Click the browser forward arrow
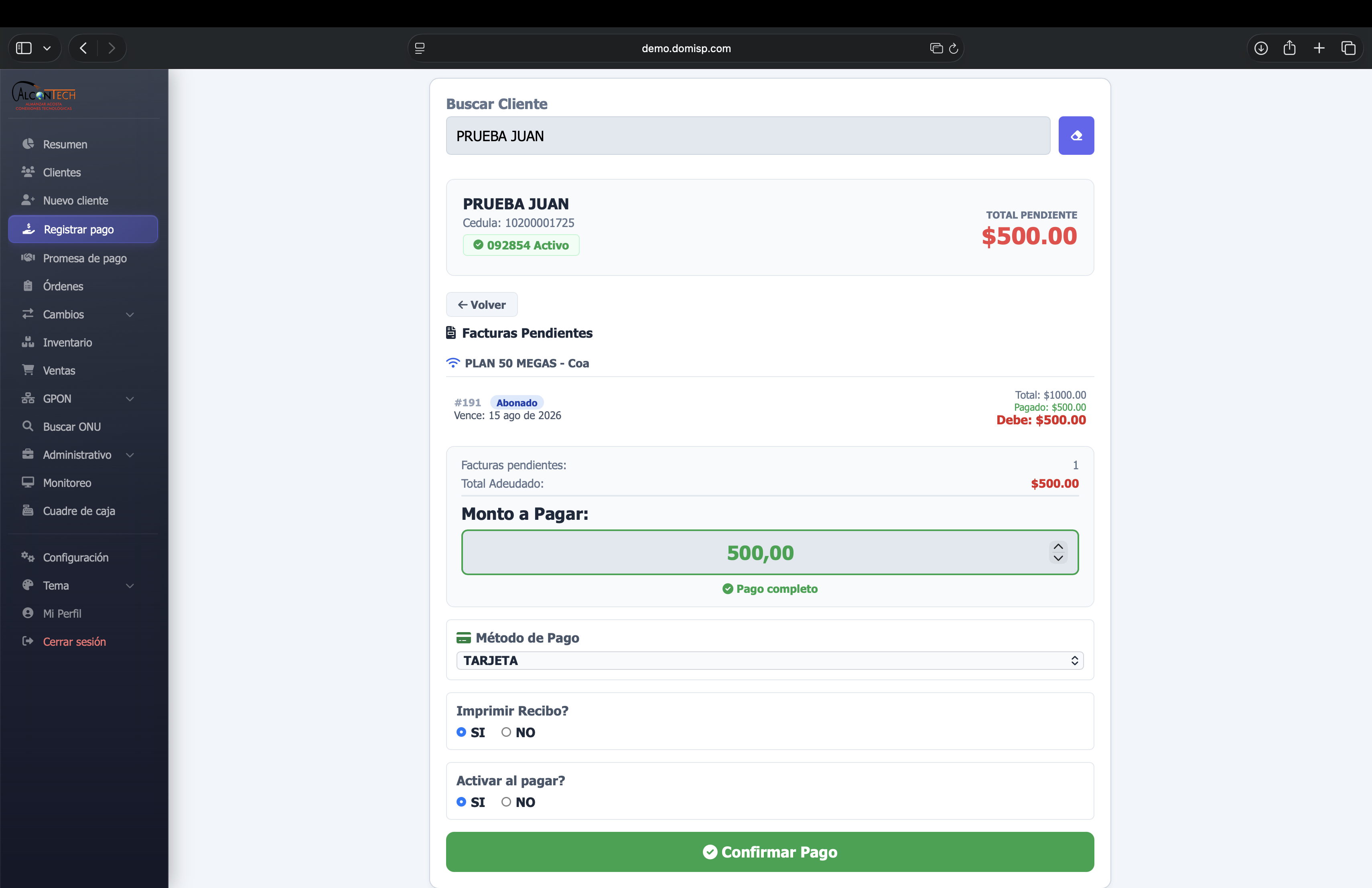 [x=111, y=48]
